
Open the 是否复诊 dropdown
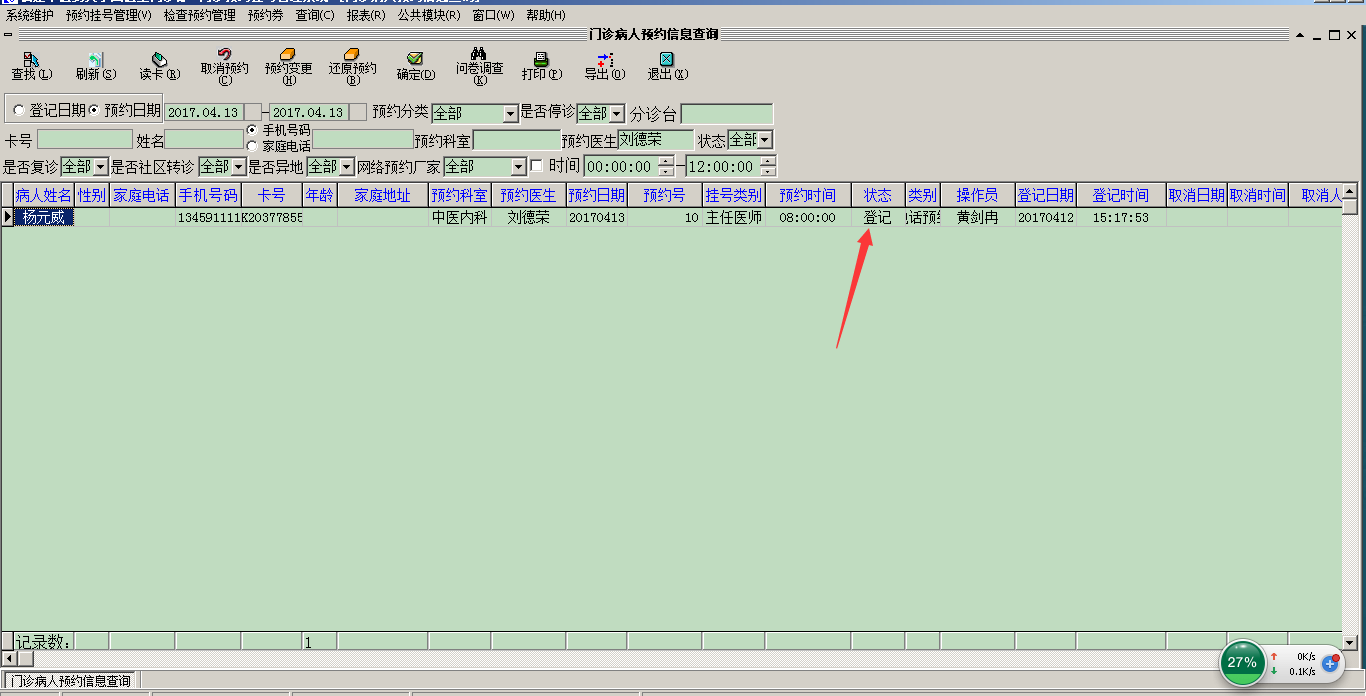pos(100,167)
